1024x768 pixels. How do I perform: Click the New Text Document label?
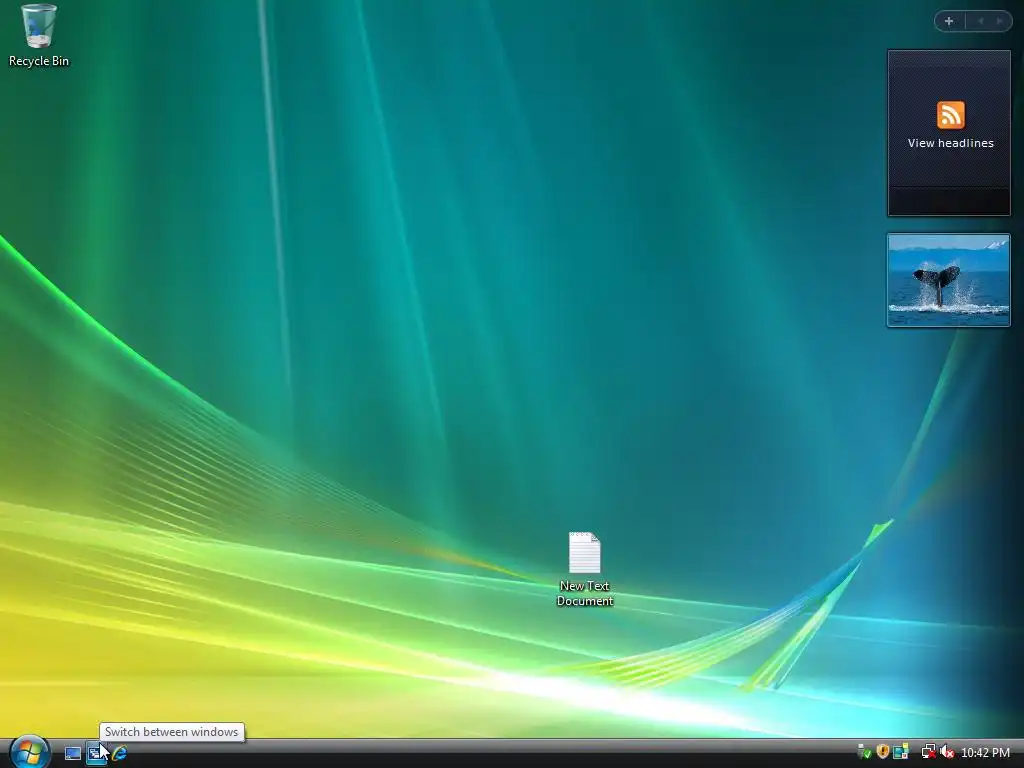584,593
